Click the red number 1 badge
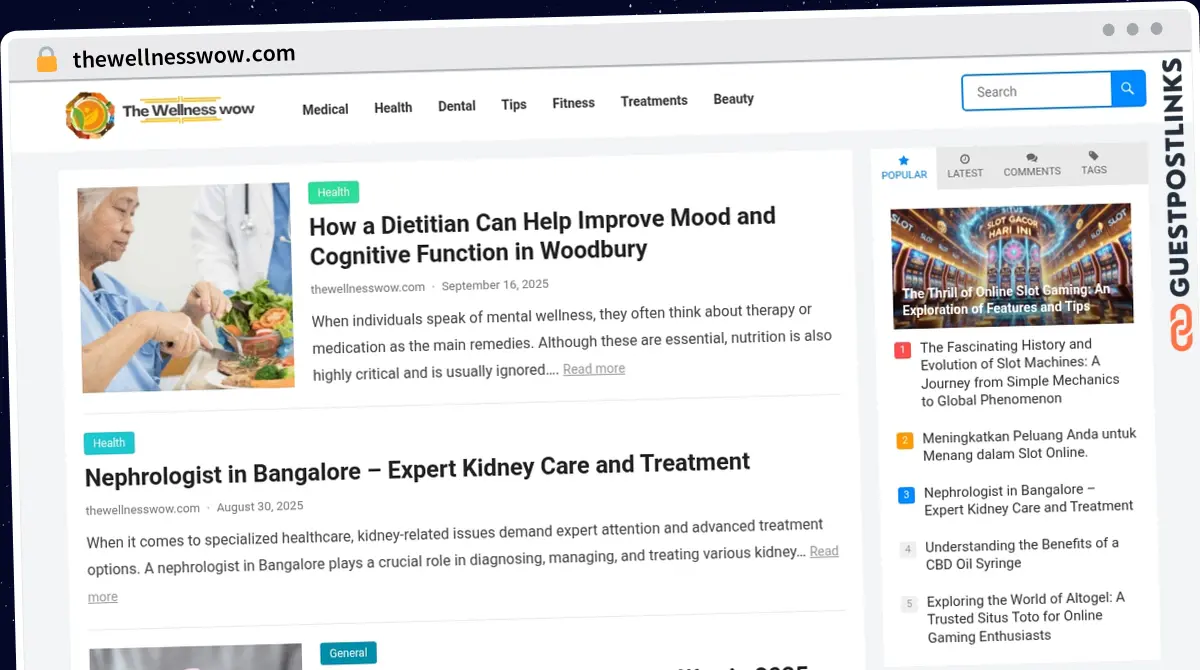The width and height of the screenshot is (1200, 670). point(902,350)
